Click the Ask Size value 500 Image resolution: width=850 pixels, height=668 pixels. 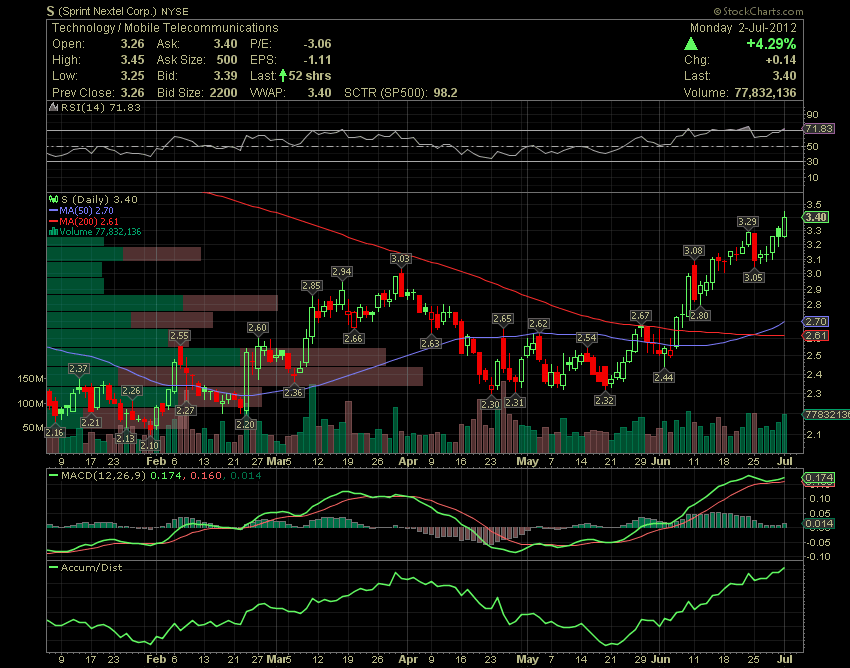coord(227,60)
